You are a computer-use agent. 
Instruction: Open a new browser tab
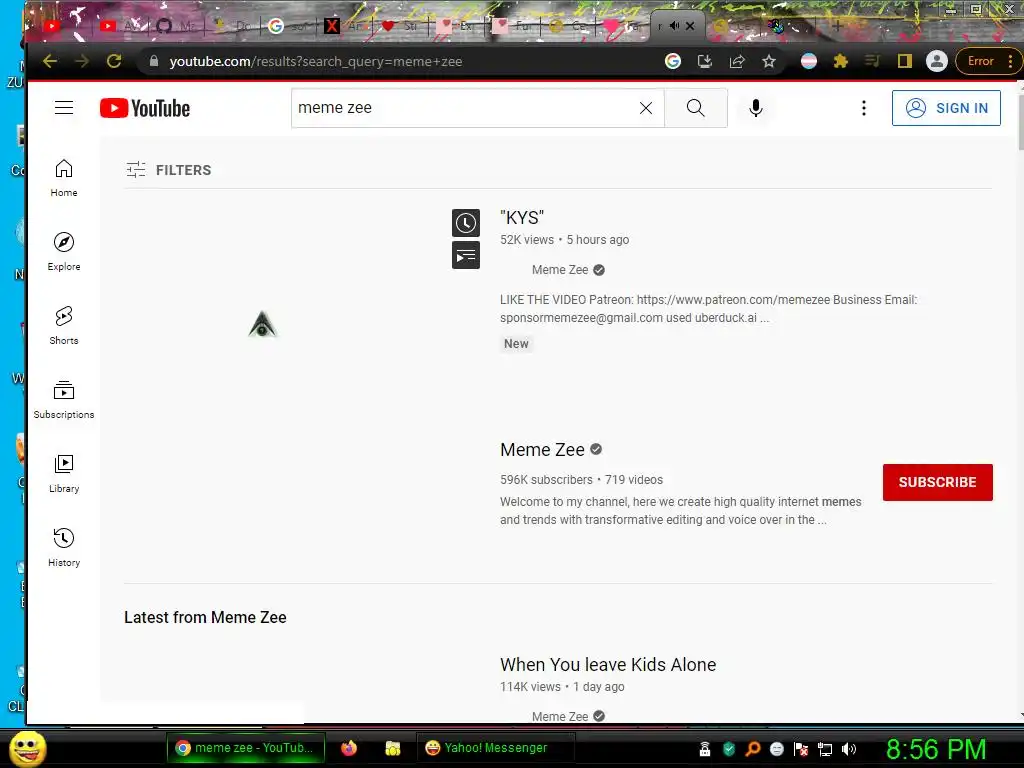coord(837,26)
